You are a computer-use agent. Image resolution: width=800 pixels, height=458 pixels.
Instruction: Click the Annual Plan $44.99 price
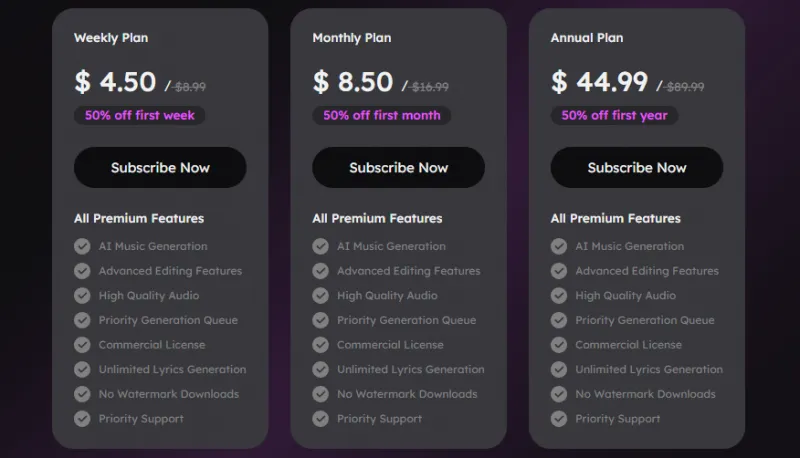click(x=600, y=82)
